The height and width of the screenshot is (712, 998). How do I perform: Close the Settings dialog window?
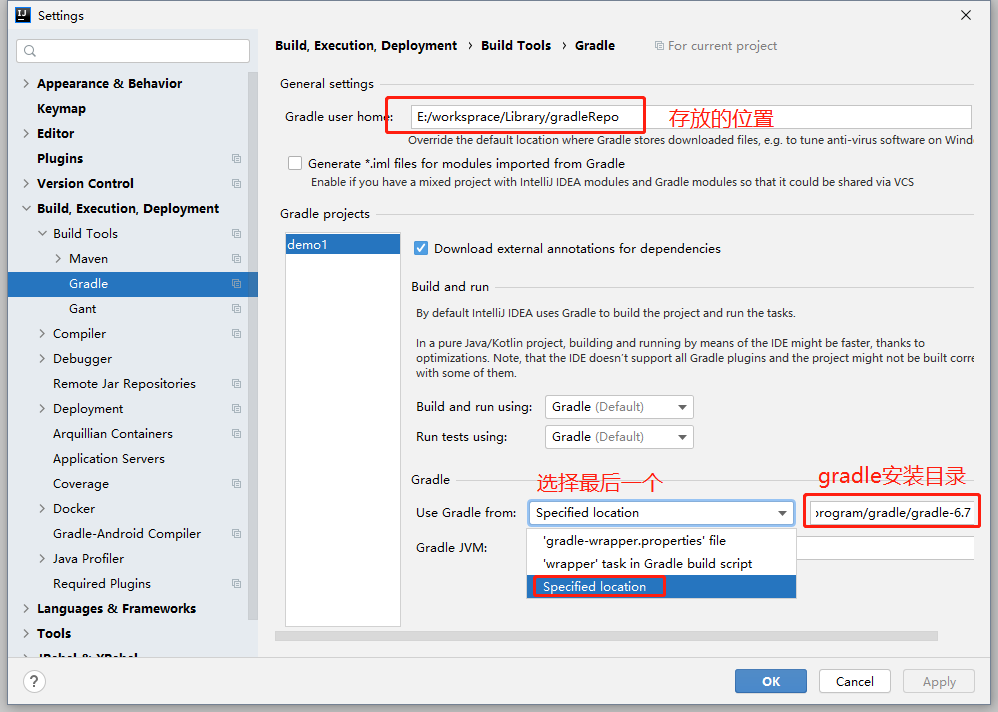pos(966,15)
